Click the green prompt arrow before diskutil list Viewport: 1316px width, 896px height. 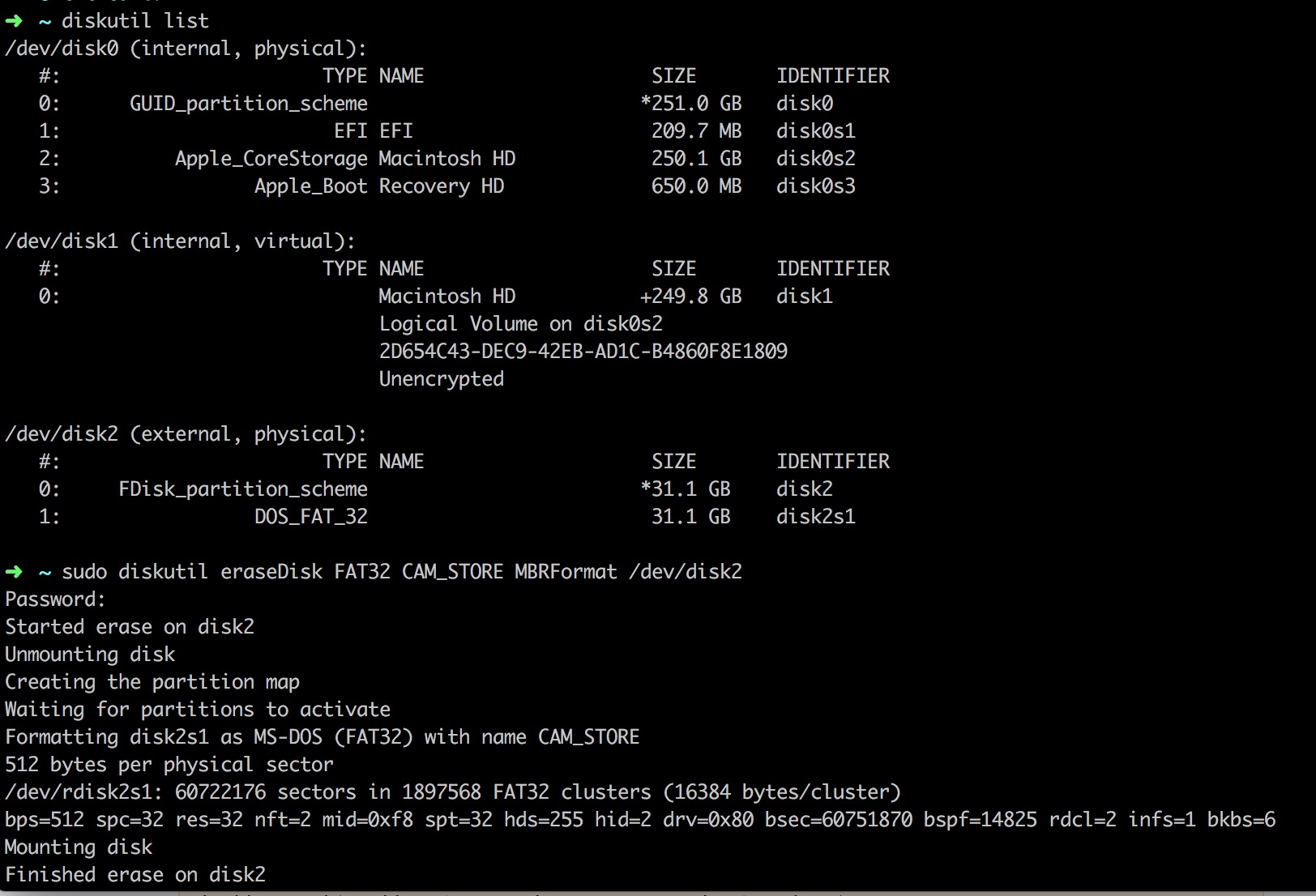click(14, 21)
